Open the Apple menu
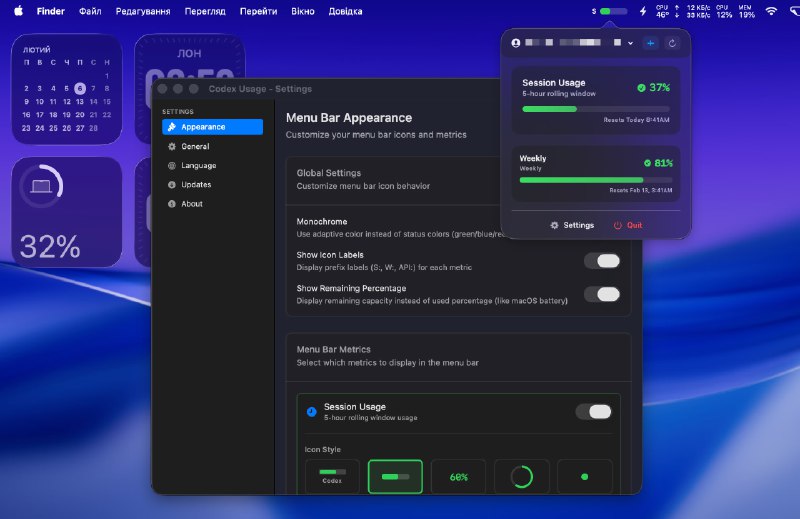 point(18,11)
